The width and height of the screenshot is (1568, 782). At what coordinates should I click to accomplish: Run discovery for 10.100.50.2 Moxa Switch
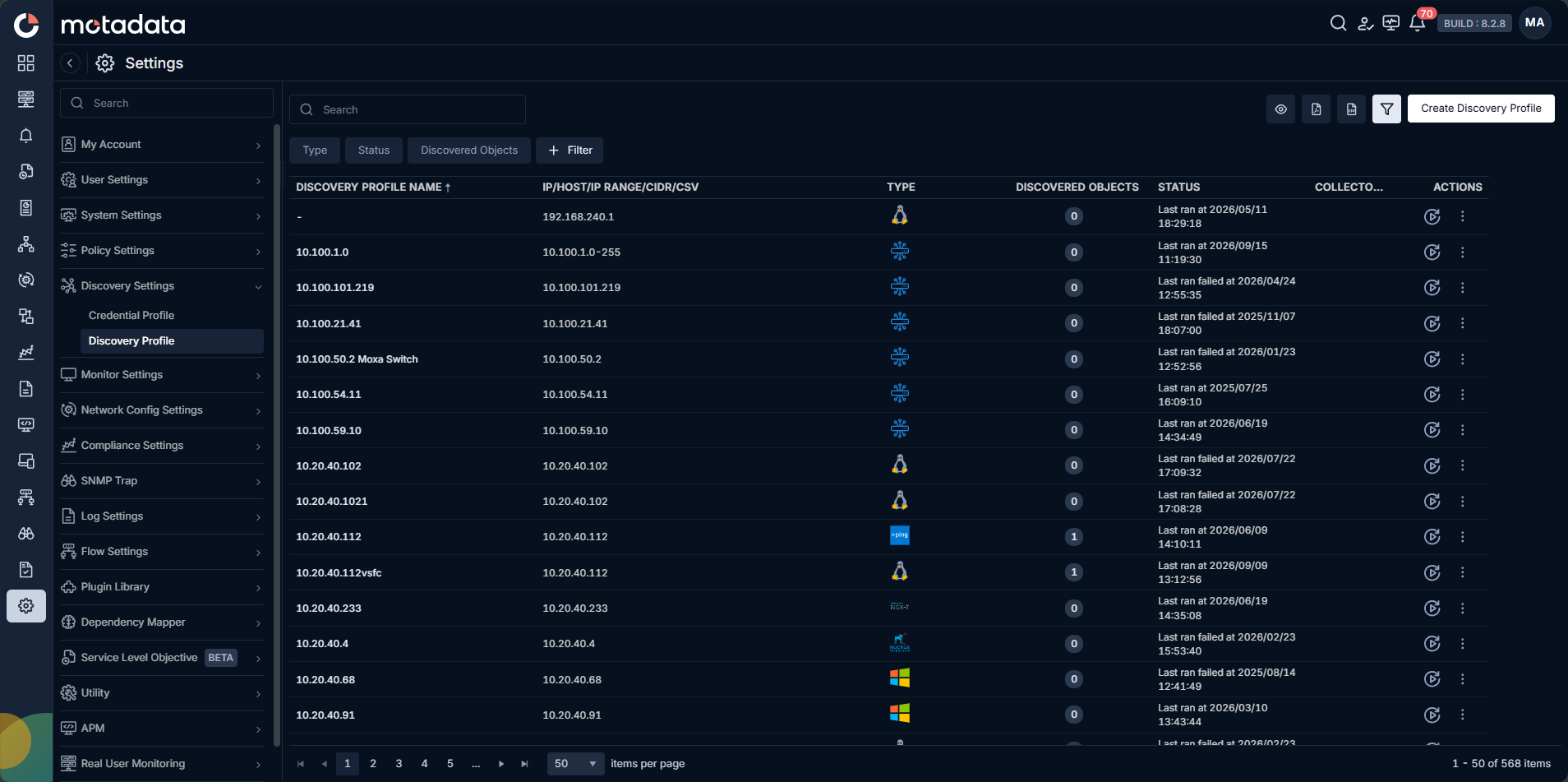pyautogui.click(x=1432, y=359)
